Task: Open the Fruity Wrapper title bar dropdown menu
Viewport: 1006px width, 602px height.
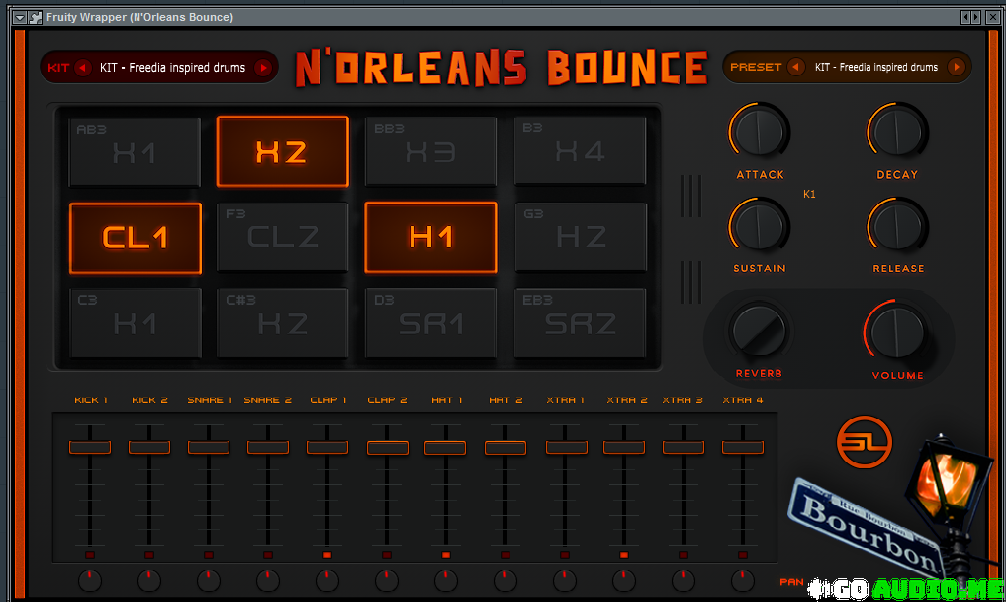Action: 19,17
